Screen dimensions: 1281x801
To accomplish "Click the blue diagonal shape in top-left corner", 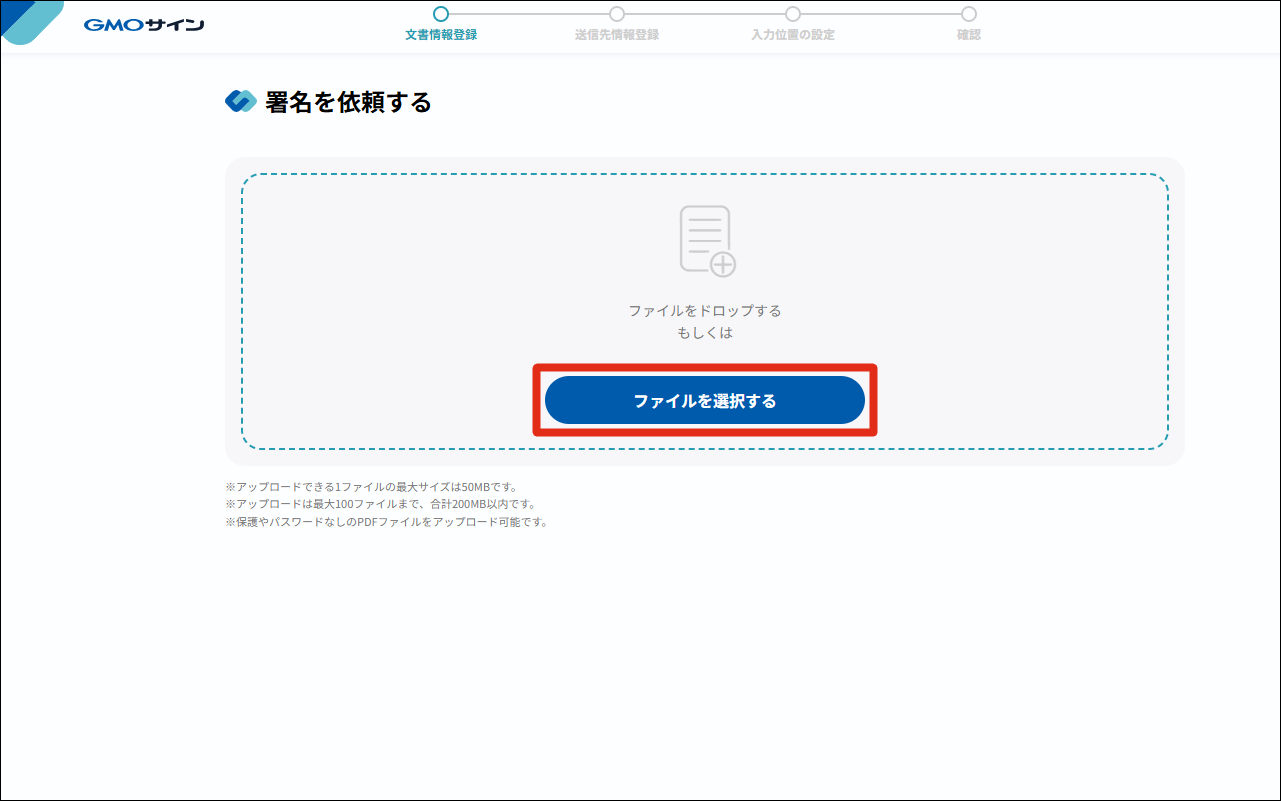I will pos(30,20).
